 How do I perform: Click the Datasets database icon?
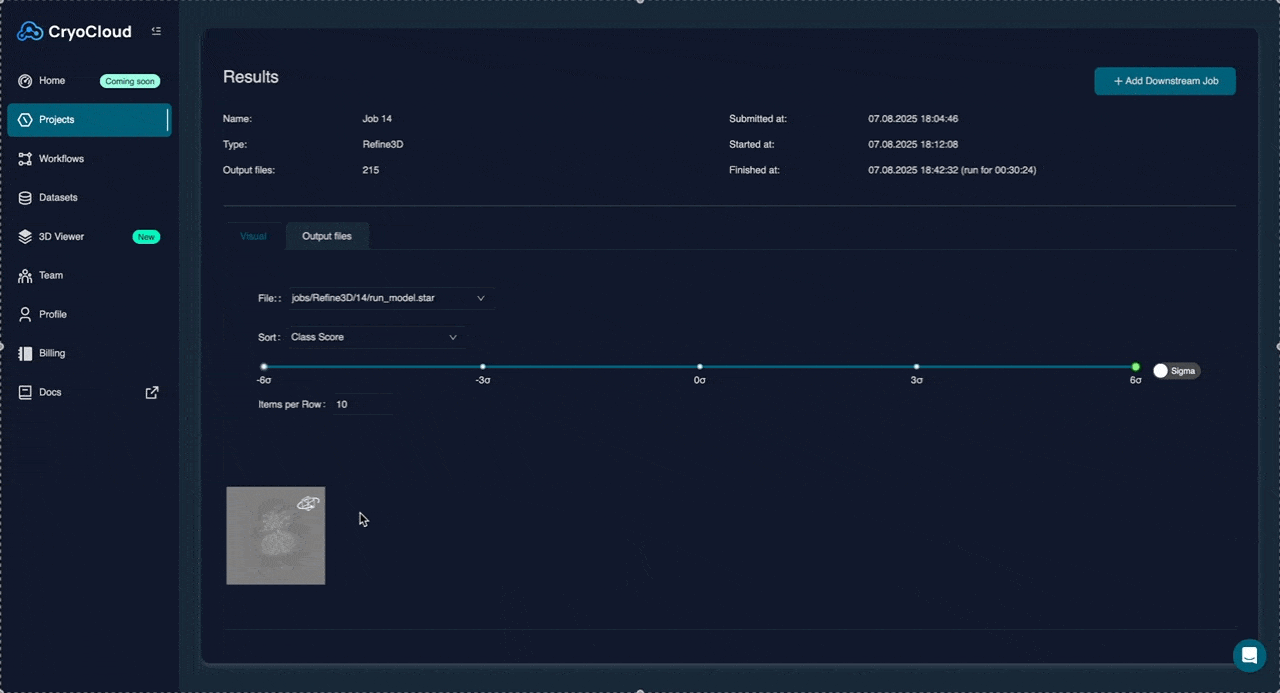tap(24, 197)
